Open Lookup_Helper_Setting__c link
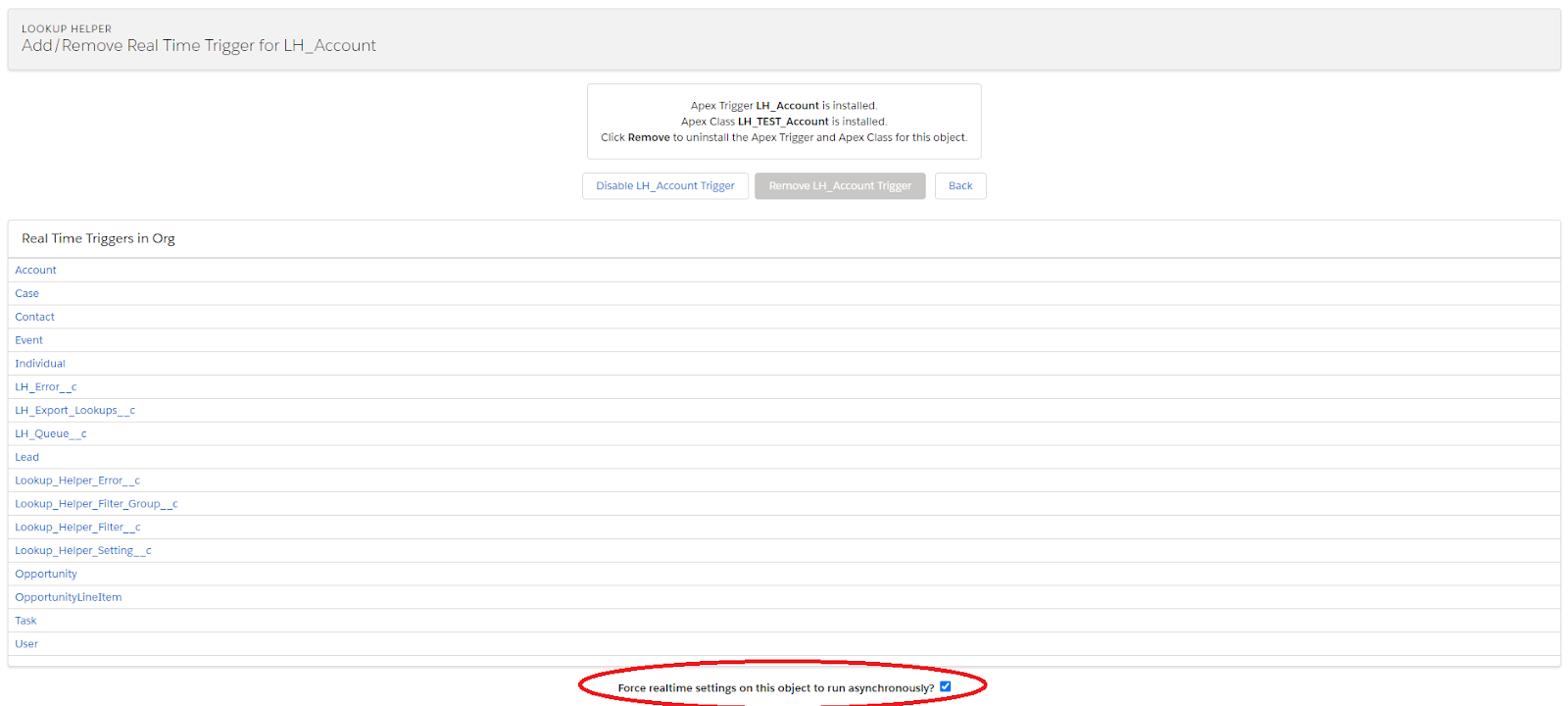1568x706 pixels. [x=83, y=551]
